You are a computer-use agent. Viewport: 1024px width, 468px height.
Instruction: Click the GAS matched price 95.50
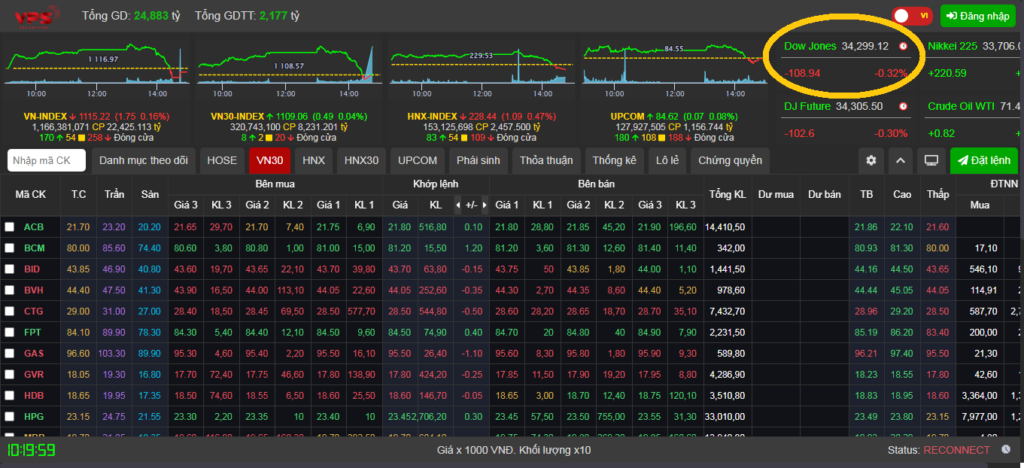(x=400, y=353)
